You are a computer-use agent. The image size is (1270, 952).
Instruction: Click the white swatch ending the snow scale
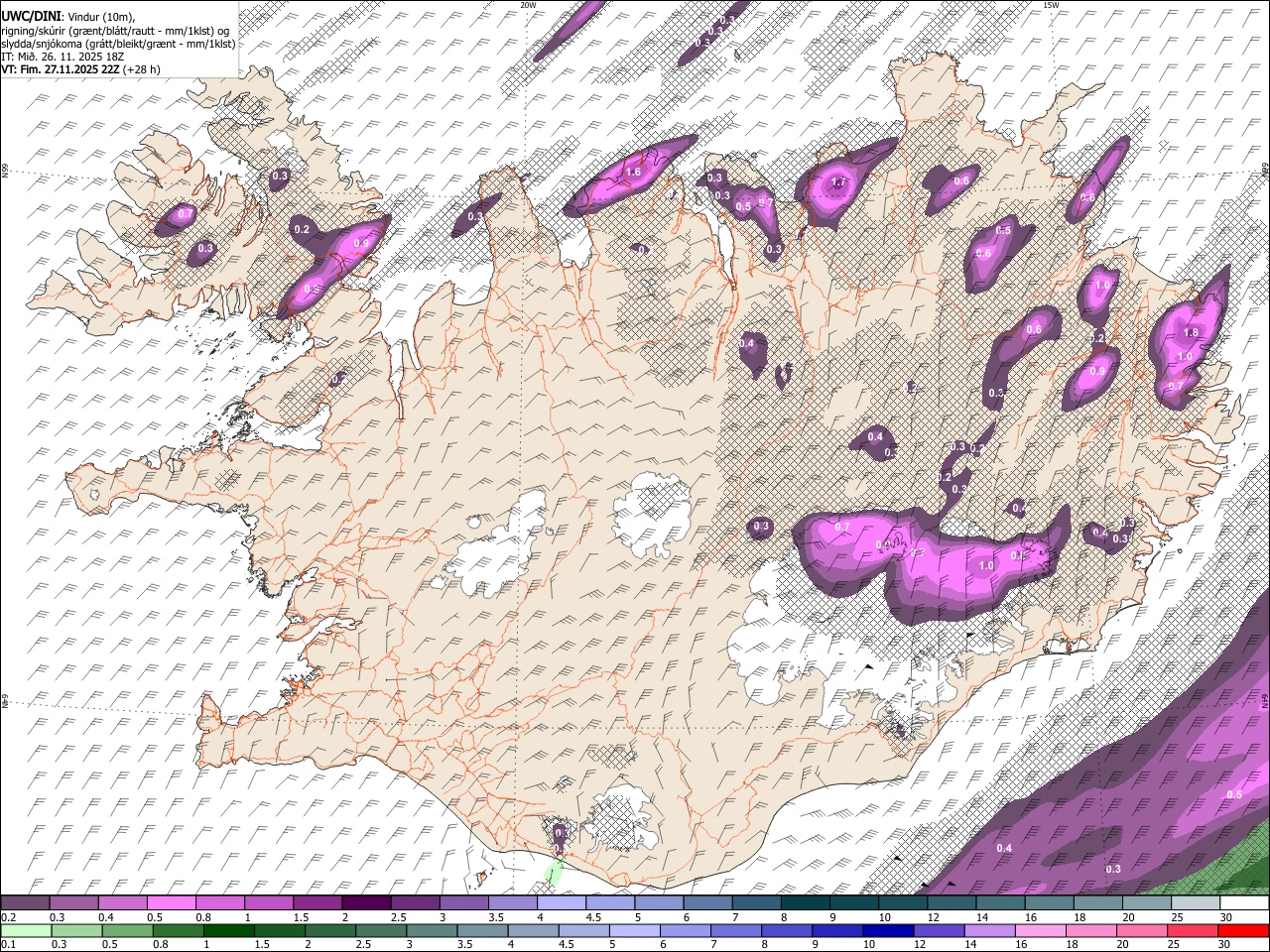click(1244, 902)
